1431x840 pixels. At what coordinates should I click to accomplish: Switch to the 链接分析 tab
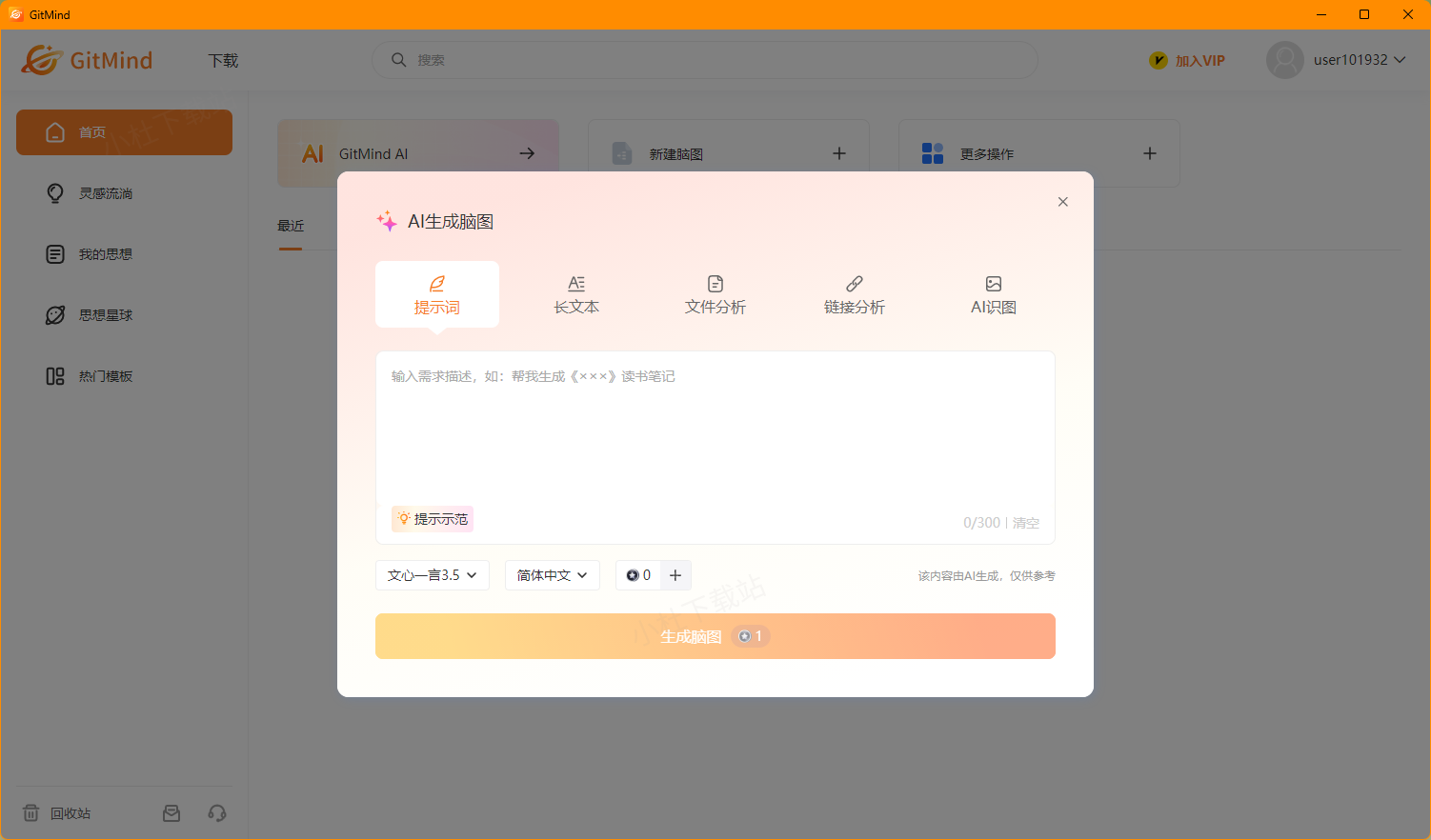[855, 294]
